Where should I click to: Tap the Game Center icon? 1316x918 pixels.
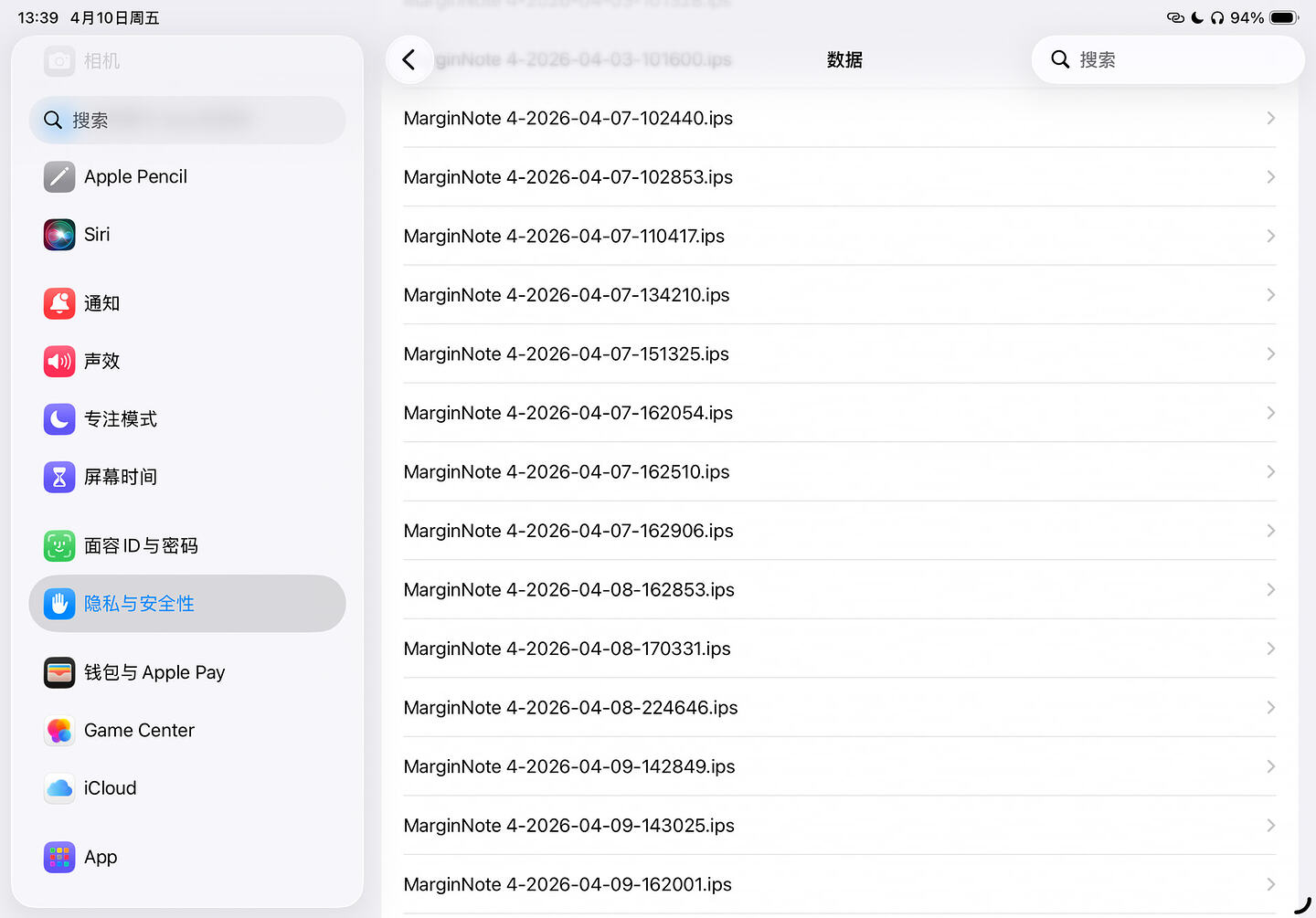click(59, 731)
